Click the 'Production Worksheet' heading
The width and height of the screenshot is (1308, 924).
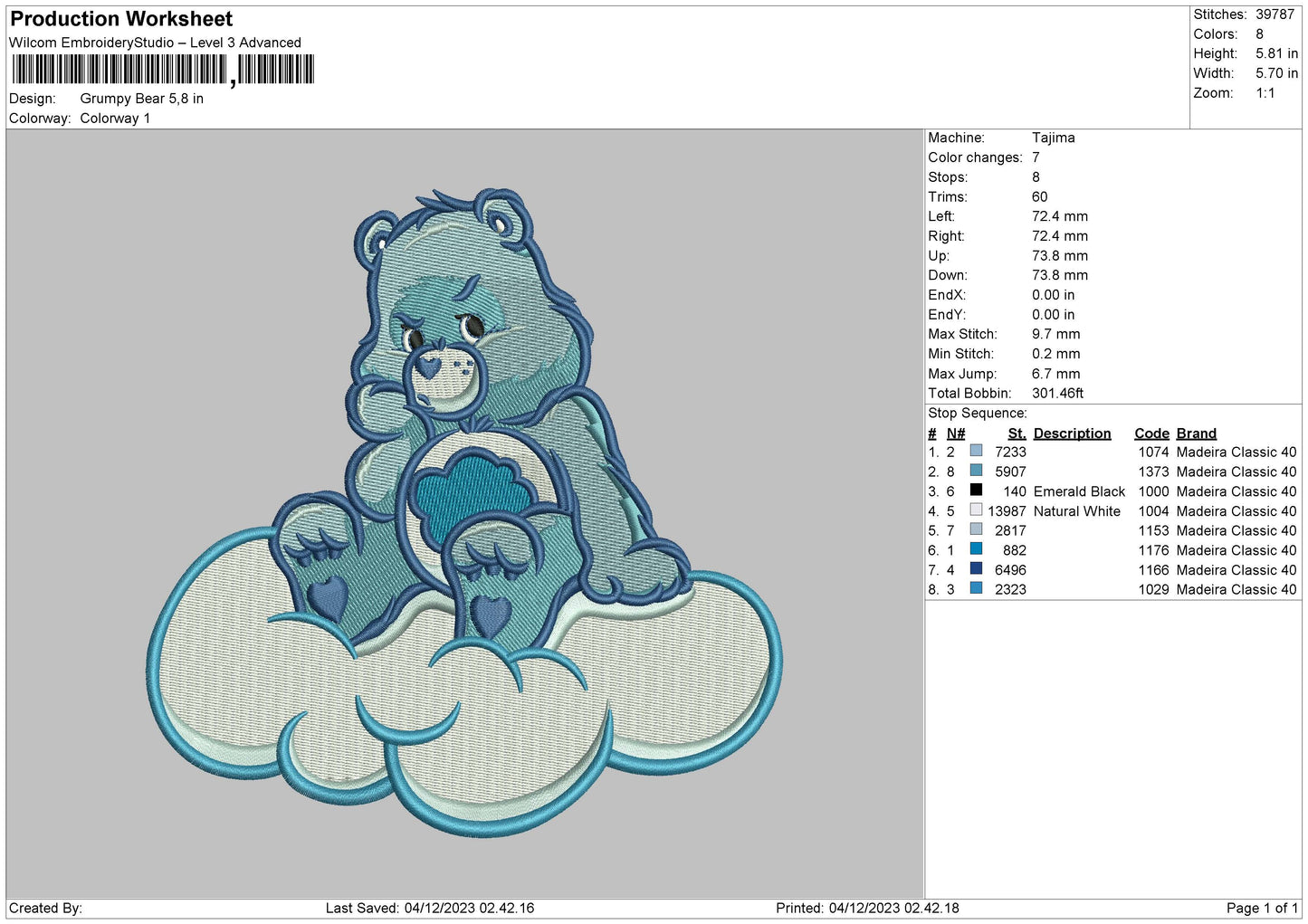click(x=121, y=19)
